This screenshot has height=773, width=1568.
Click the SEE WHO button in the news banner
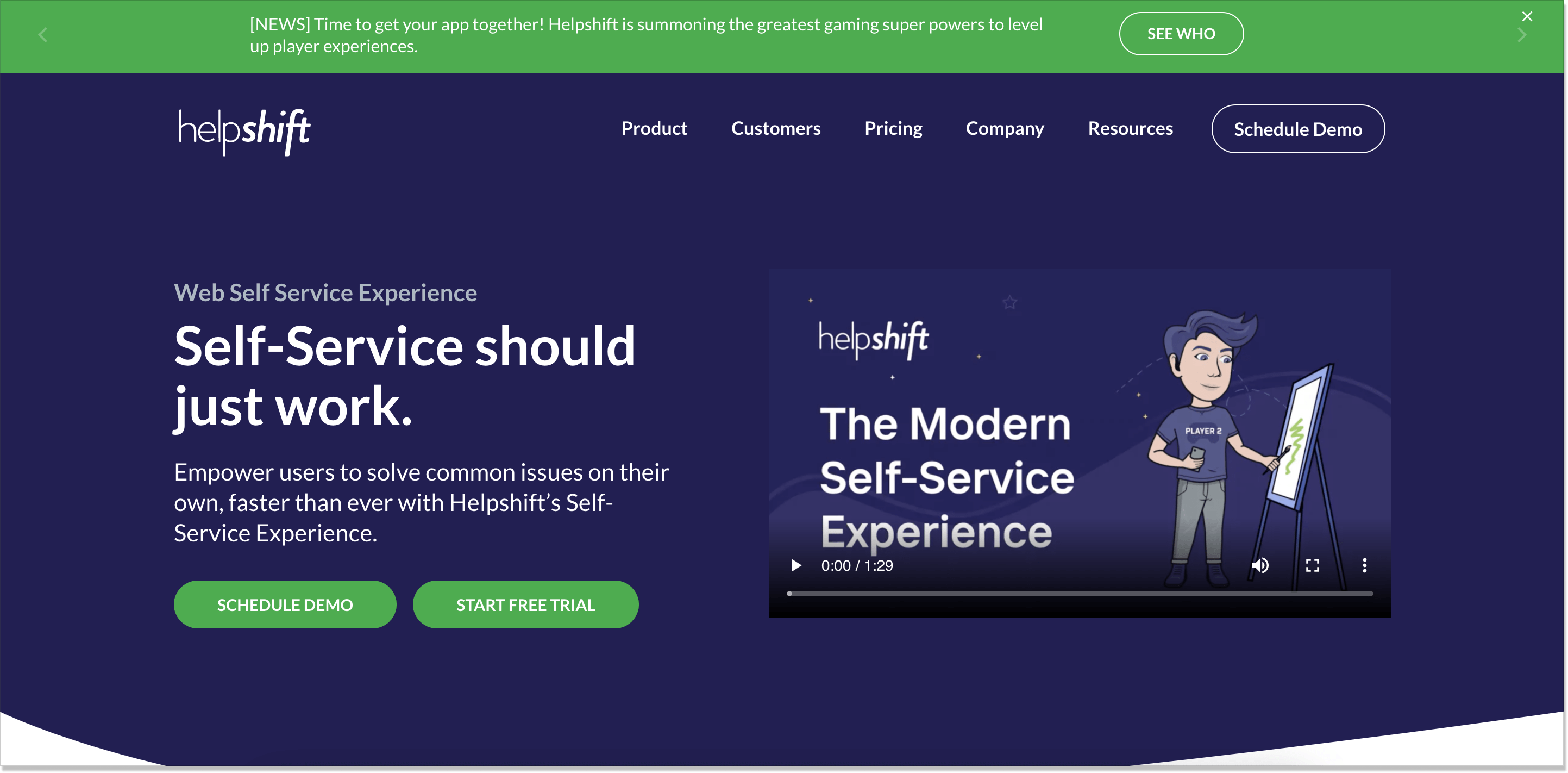[x=1181, y=33]
